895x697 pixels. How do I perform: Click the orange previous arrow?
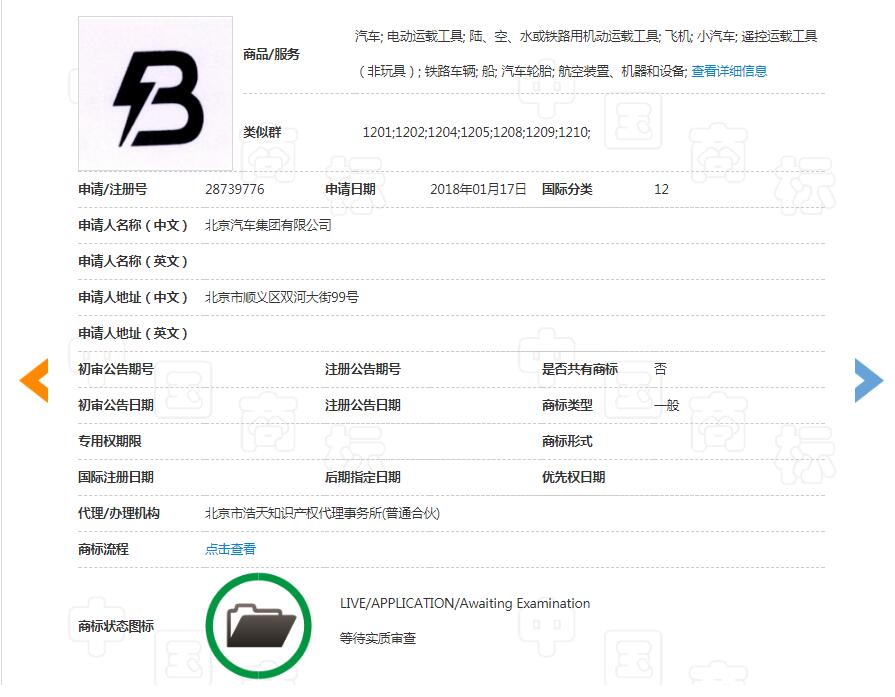click(x=35, y=380)
